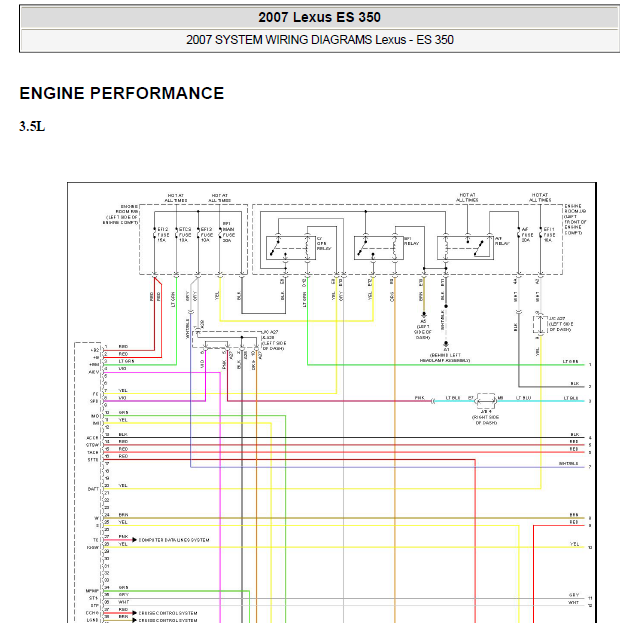Click the SPD terminal at pin 8
620x623 pixels.
pyautogui.click(x=94, y=401)
